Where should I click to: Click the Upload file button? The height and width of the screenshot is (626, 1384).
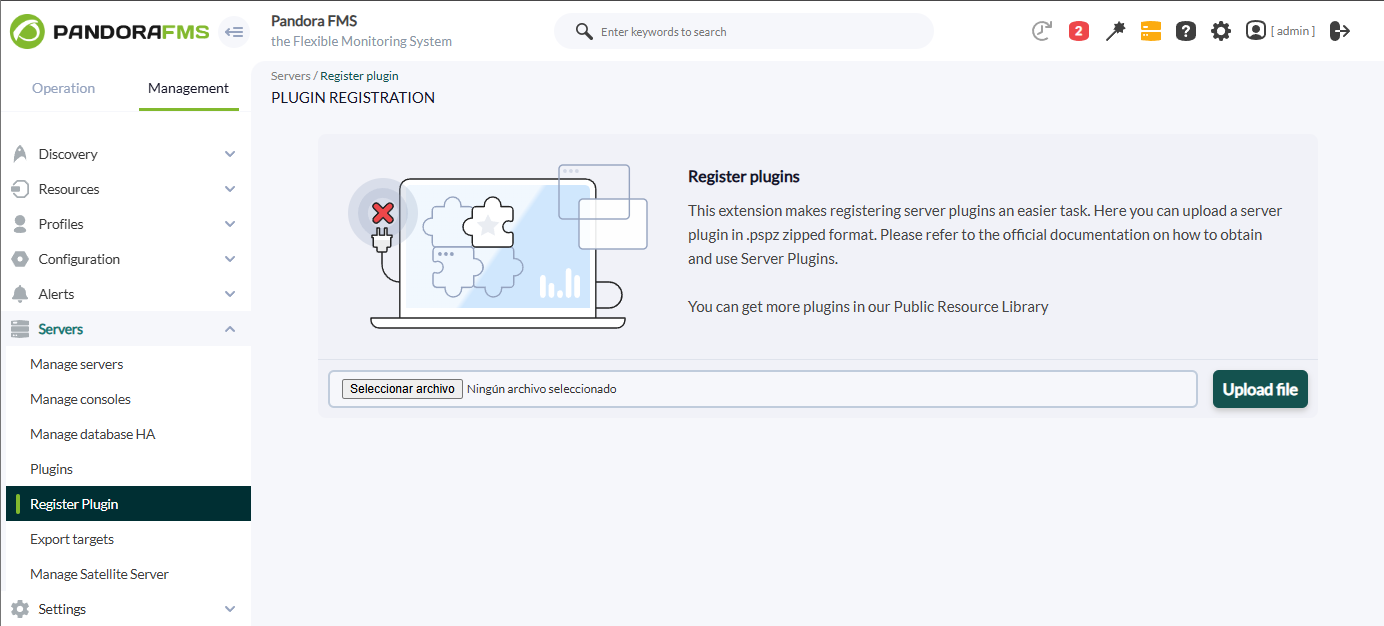pyautogui.click(x=1260, y=389)
